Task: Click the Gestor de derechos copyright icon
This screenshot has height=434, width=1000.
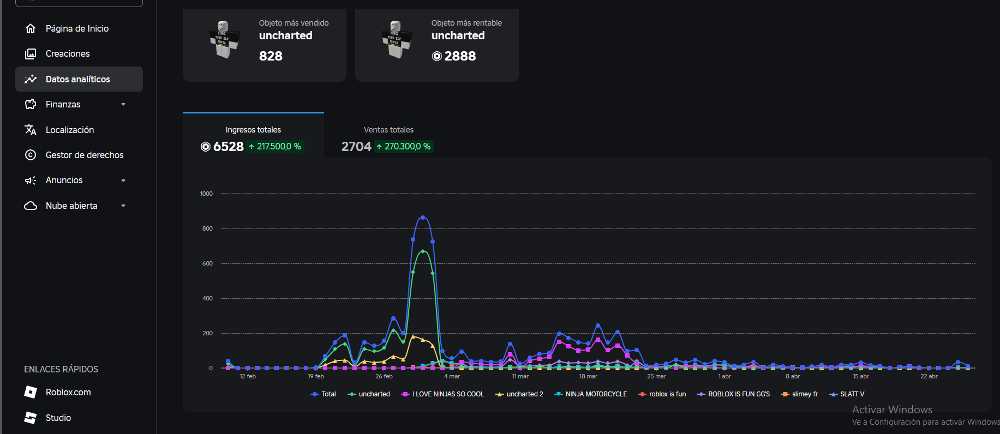Action: [x=30, y=155]
